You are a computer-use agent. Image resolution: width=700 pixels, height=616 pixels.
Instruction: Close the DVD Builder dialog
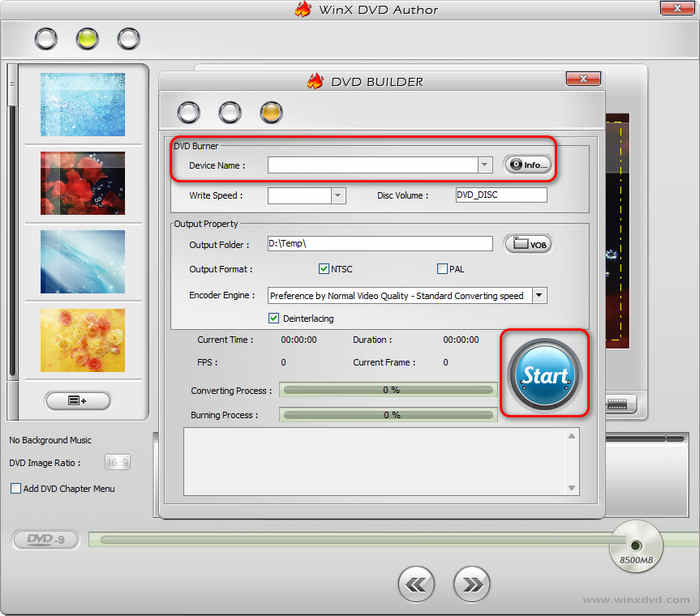coord(583,79)
